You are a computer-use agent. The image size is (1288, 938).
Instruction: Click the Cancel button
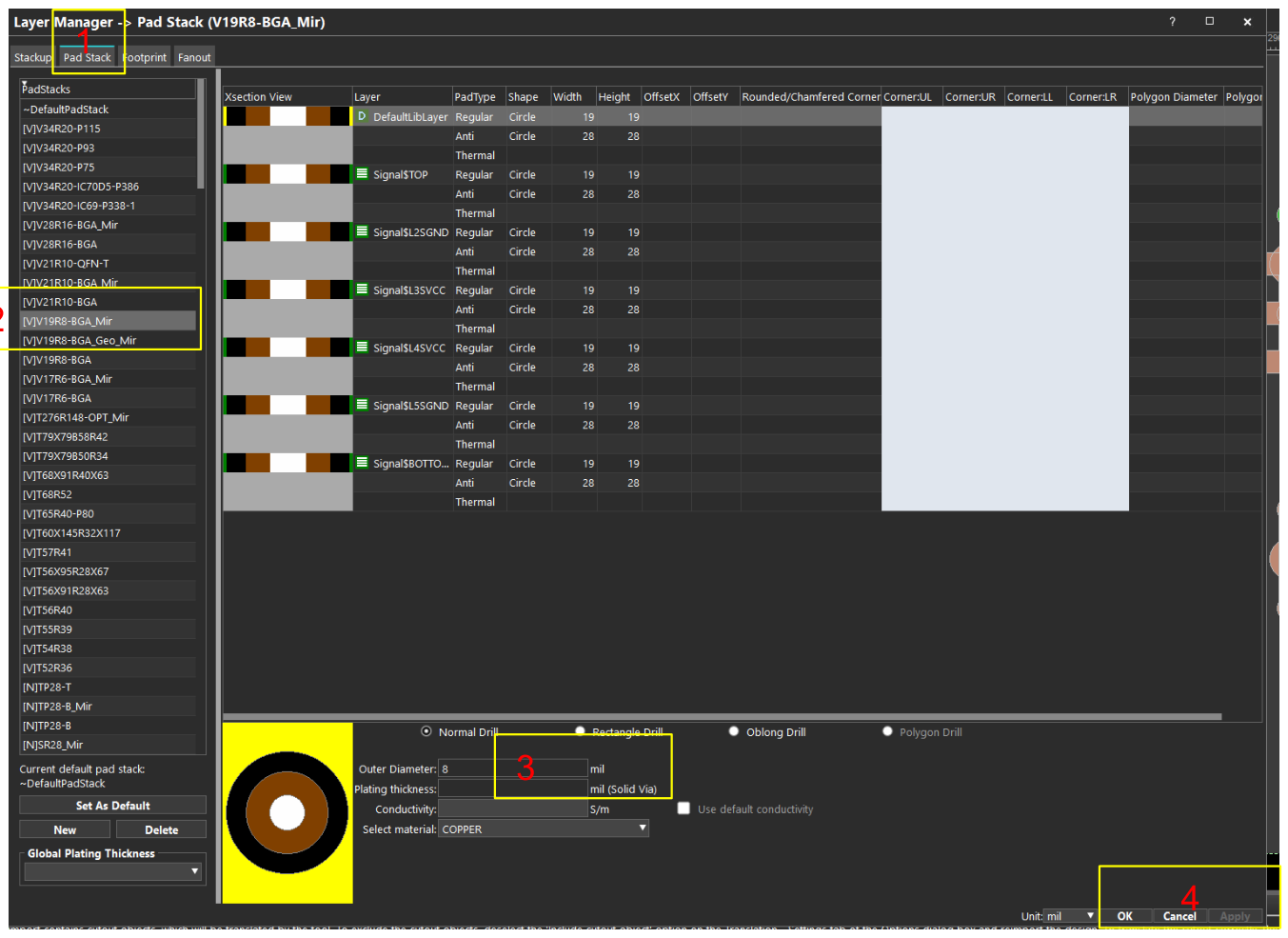[x=1179, y=916]
